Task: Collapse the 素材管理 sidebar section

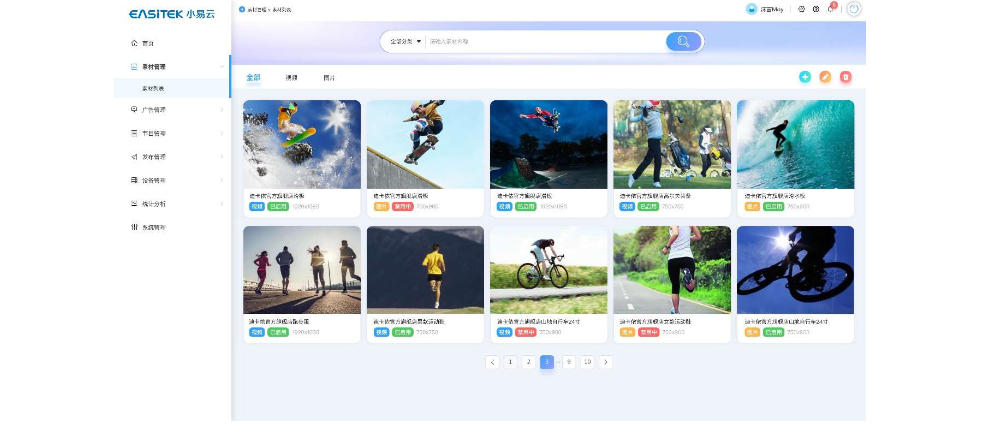Action: (222, 67)
